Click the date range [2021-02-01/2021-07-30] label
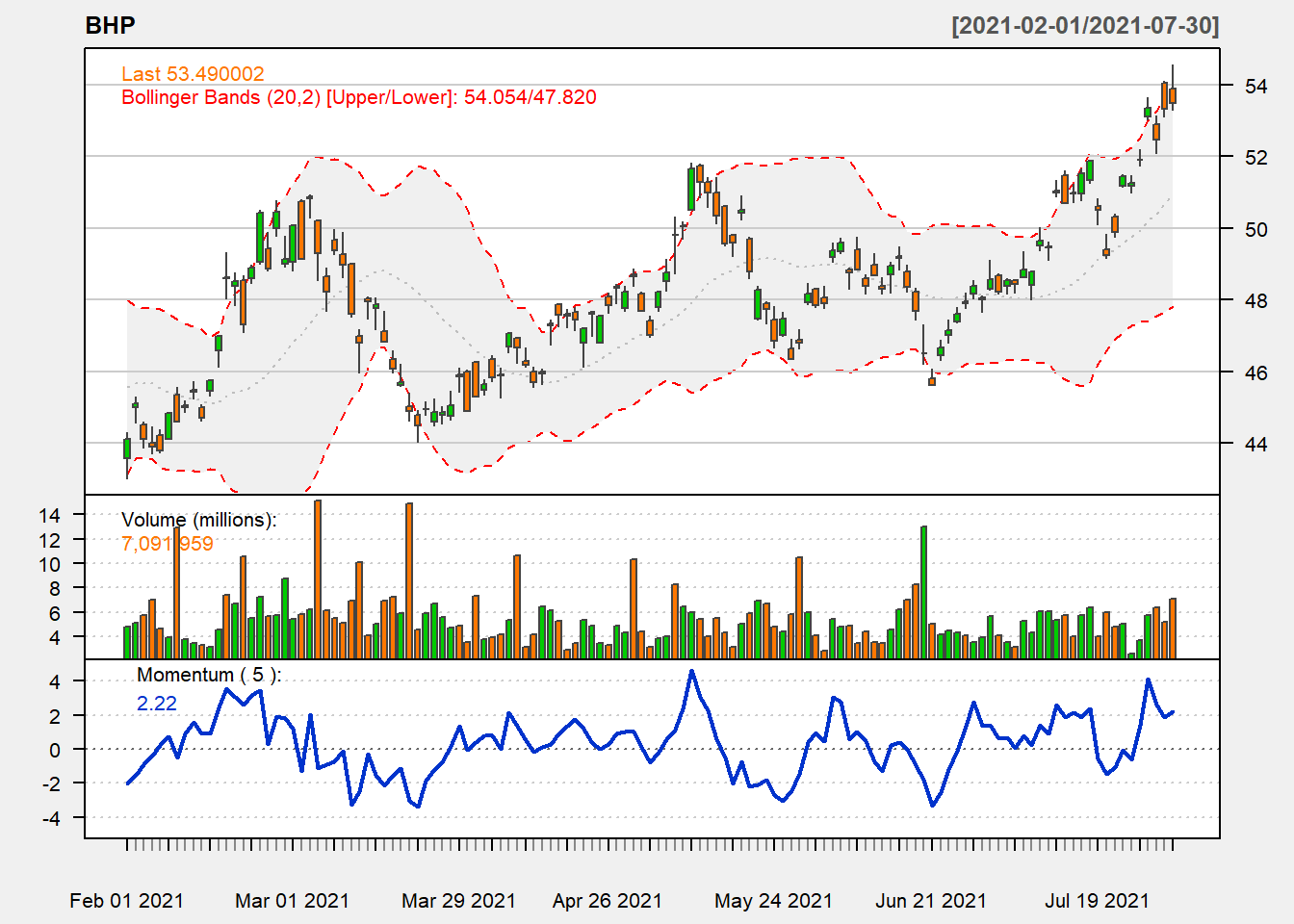The height and width of the screenshot is (924, 1294). pos(1085,26)
